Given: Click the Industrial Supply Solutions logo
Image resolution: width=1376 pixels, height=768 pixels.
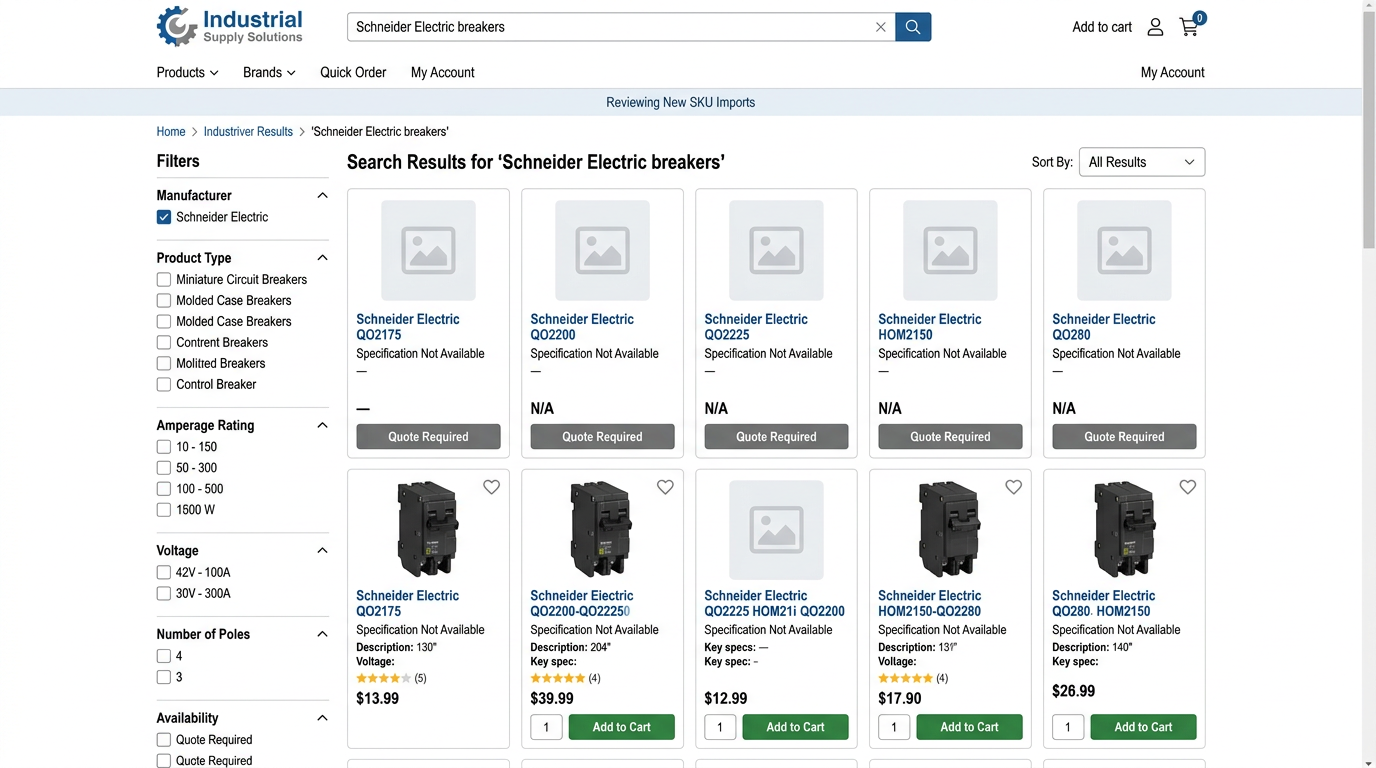Looking at the screenshot, I should click(x=230, y=27).
